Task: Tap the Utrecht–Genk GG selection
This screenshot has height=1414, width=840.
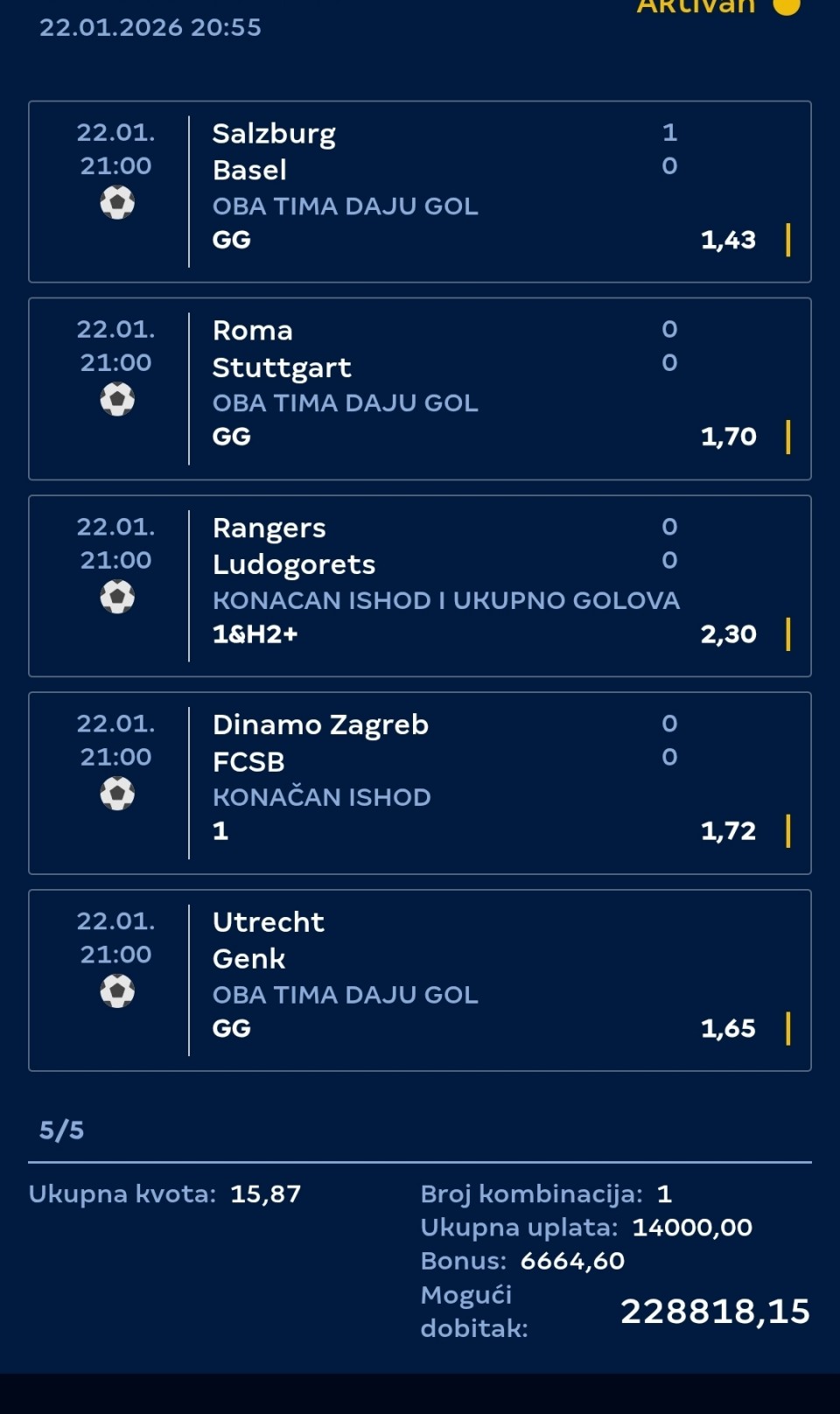Action: point(232,1028)
